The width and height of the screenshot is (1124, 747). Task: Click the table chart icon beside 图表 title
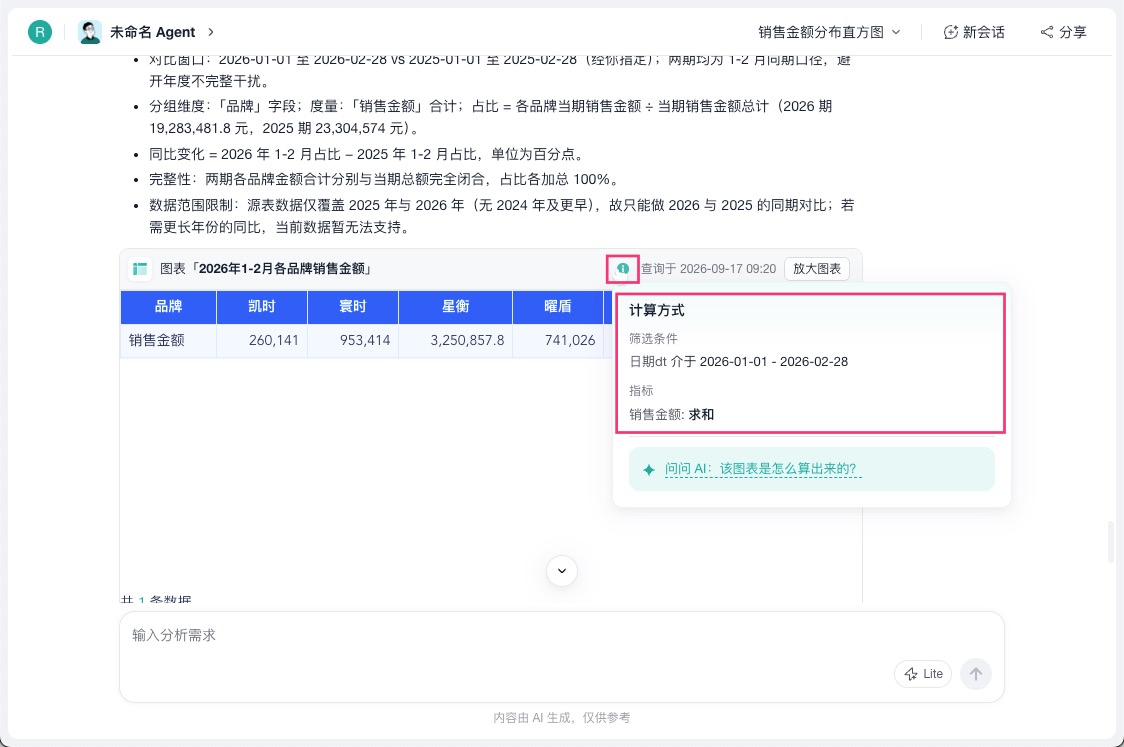(x=140, y=269)
